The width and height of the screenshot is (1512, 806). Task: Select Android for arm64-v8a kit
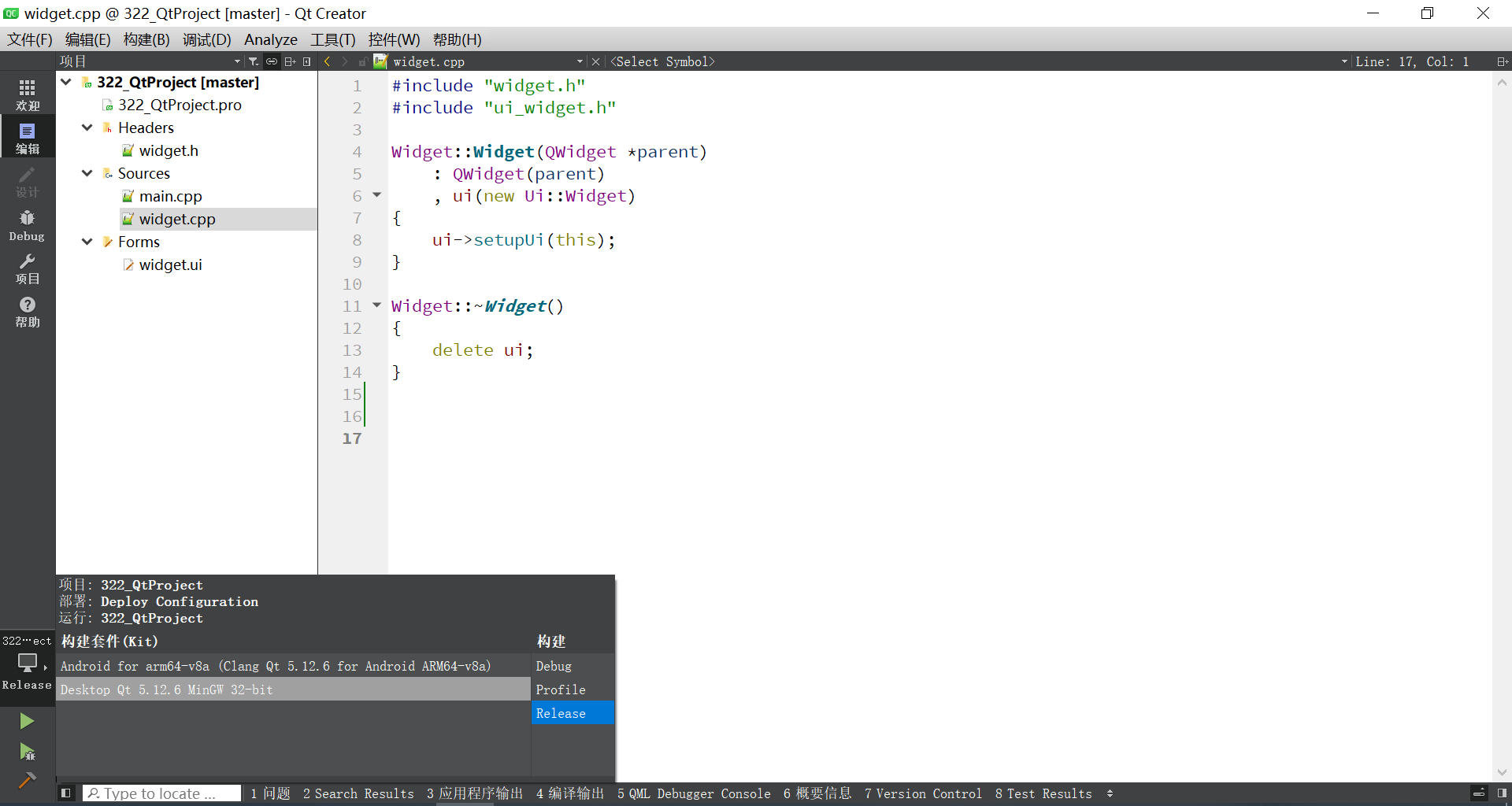pos(294,666)
